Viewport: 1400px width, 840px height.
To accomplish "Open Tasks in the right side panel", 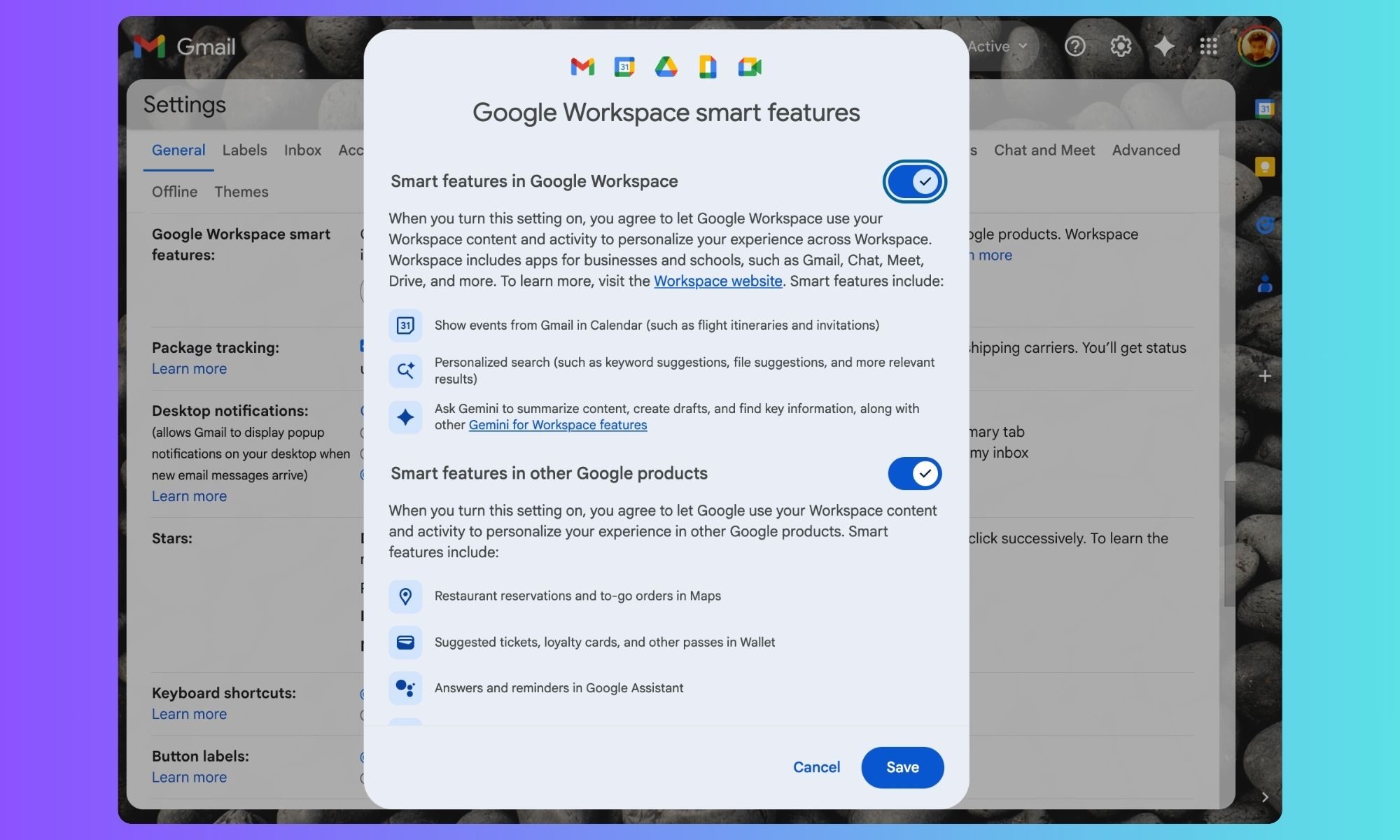I will click(1265, 225).
